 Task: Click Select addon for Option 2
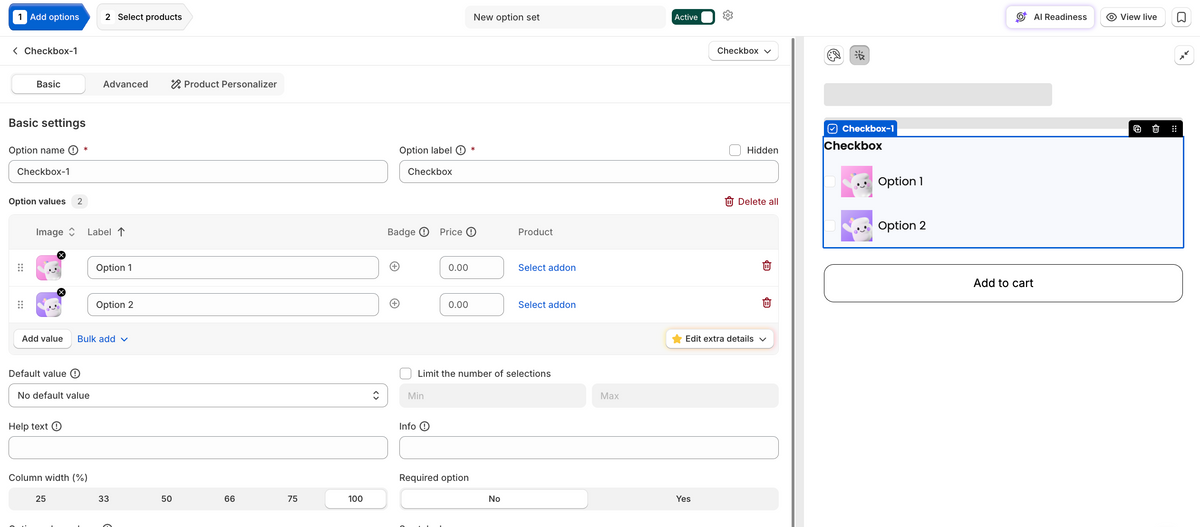click(547, 305)
